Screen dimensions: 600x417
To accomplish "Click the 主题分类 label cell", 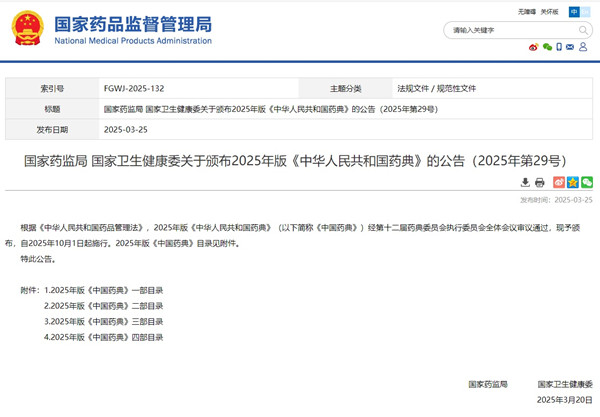I will coord(346,89).
